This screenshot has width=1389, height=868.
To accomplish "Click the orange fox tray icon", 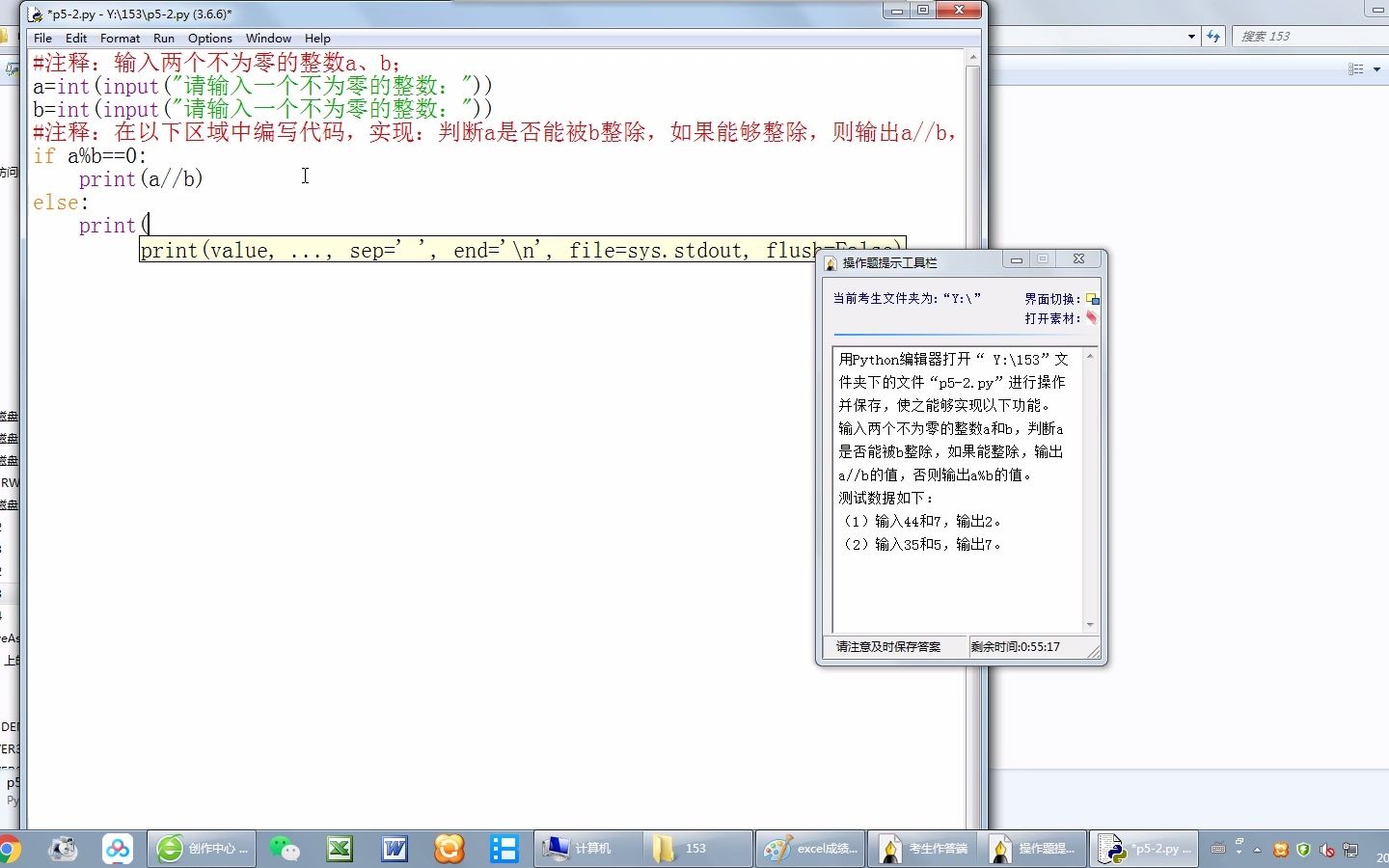I will [x=1281, y=850].
